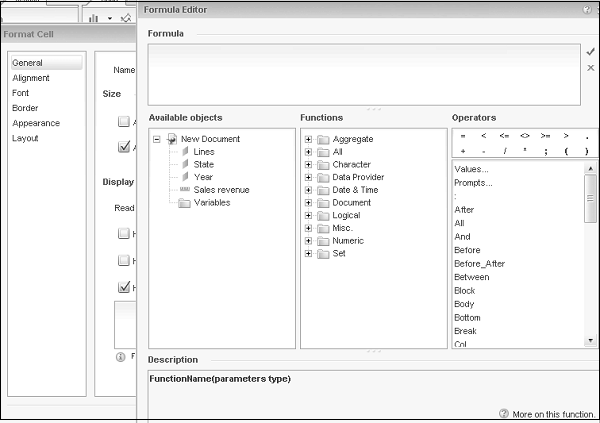Image resolution: width=600 pixels, height=423 pixels.
Task: Select the Sales revenue measure object
Action: click(221, 189)
